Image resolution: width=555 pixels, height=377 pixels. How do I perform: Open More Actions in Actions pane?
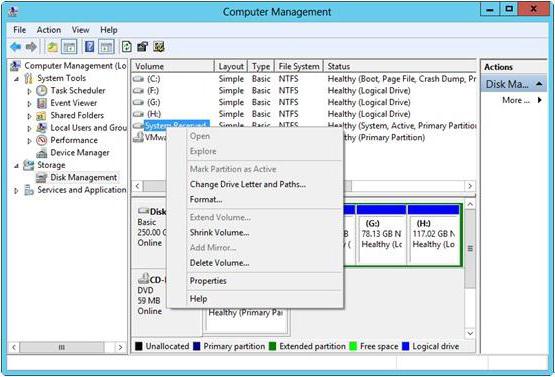(522, 100)
